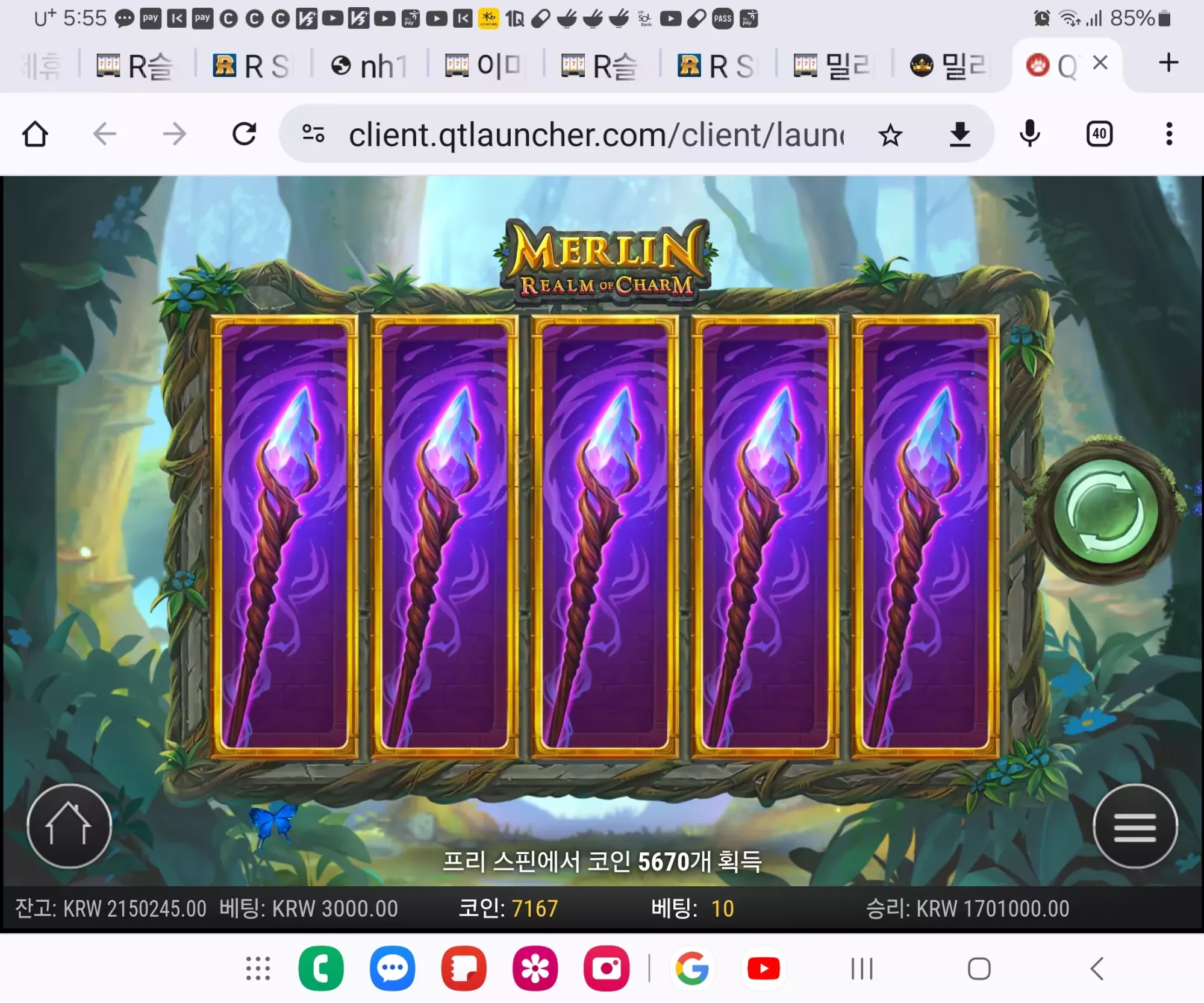Bookmark this page with the star
This screenshot has width=1204, height=1003.
[x=890, y=135]
